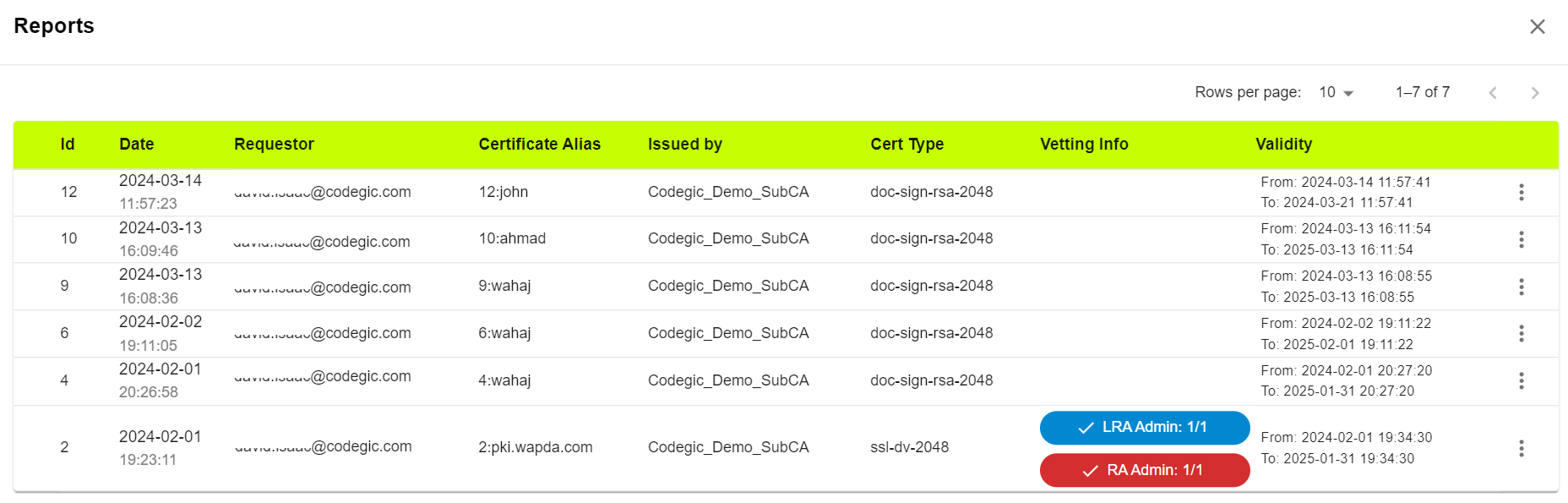1568x503 pixels.
Task: Click the Certificate Alias column header
Action: pos(539,145)
